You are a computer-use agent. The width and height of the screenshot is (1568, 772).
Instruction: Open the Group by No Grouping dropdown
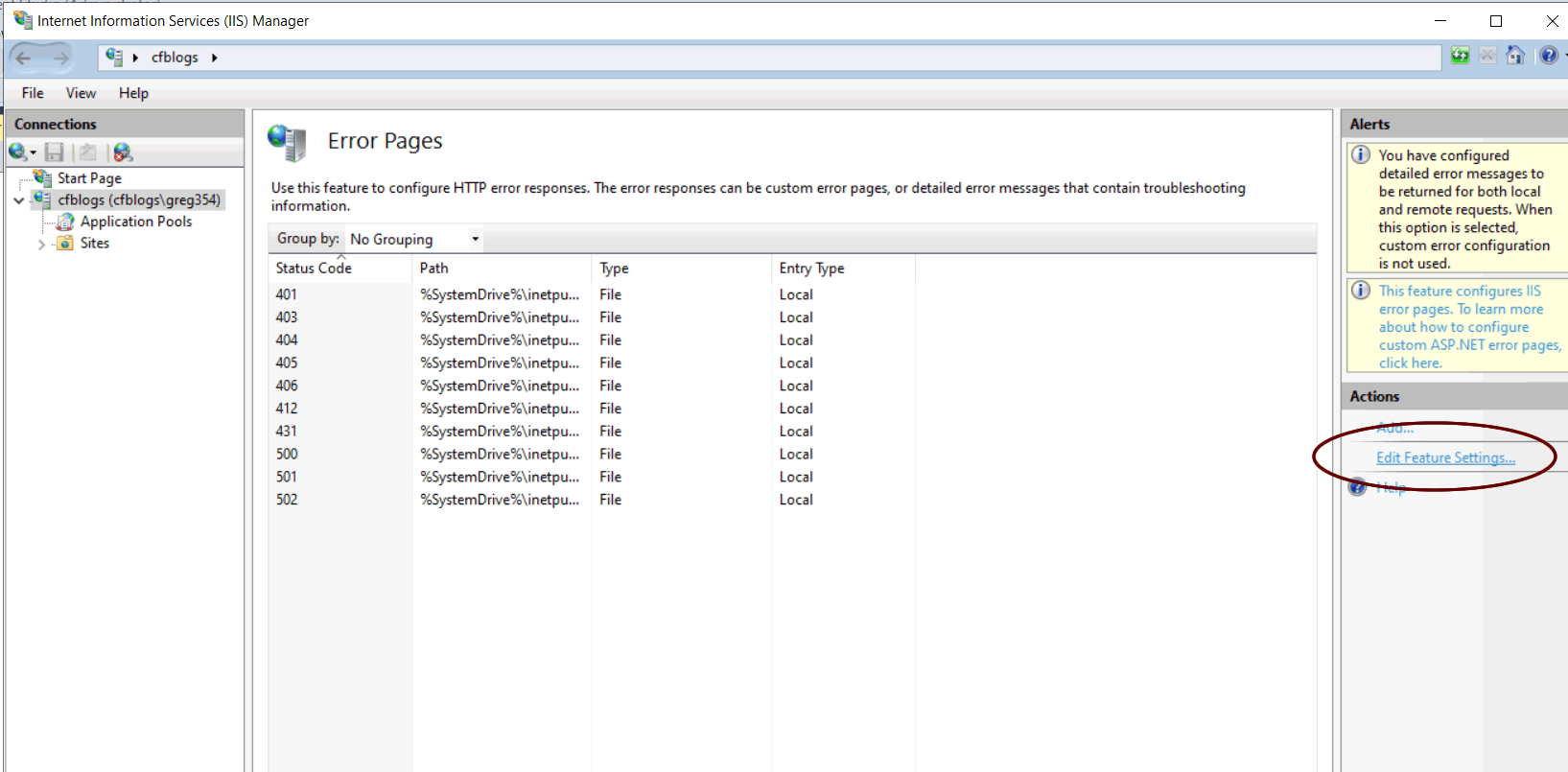415,239
